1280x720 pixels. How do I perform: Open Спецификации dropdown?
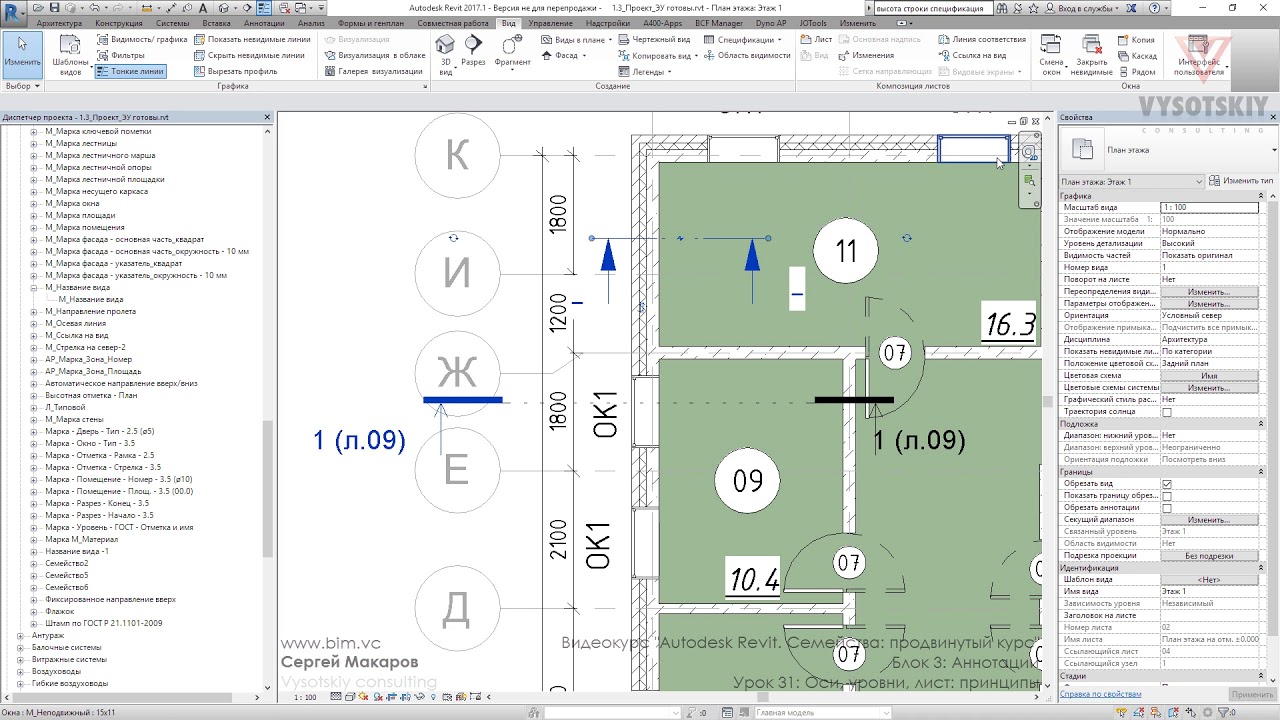(x=743, y=39)
